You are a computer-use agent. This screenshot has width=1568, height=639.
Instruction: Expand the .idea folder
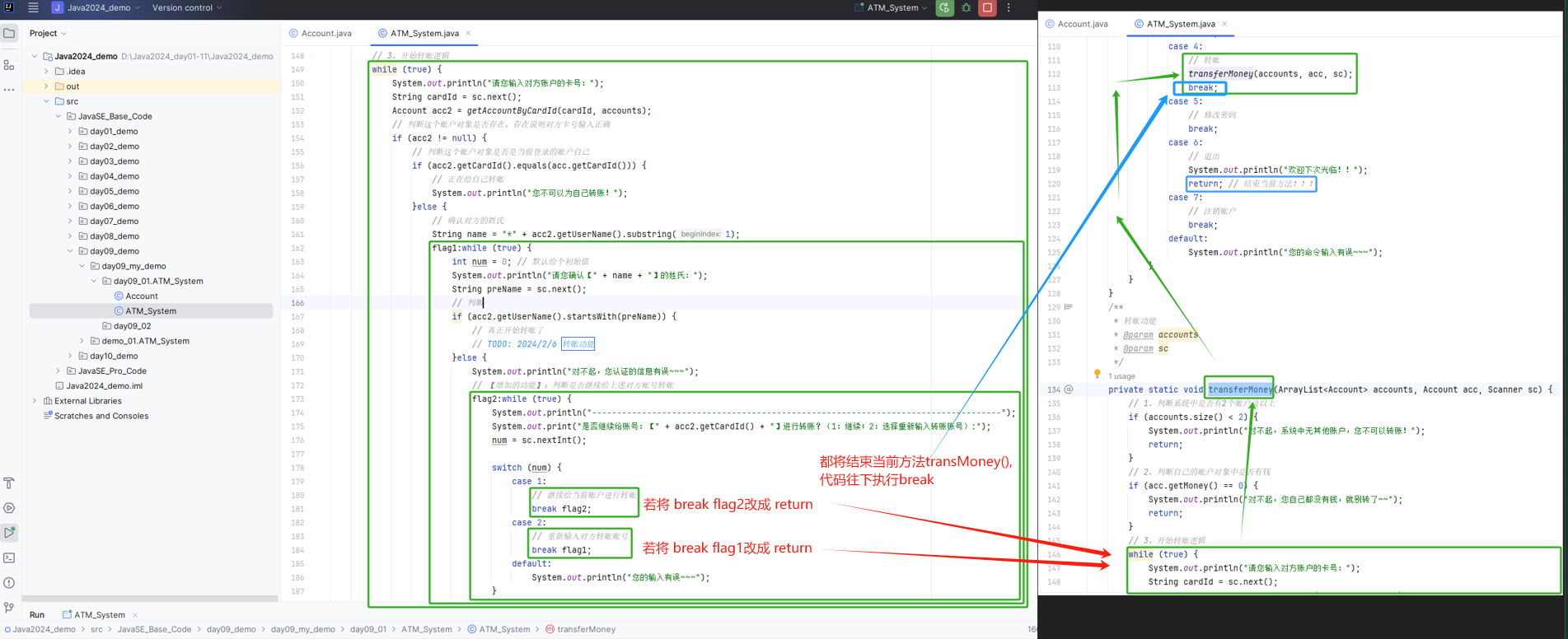[x=46, y=72]
